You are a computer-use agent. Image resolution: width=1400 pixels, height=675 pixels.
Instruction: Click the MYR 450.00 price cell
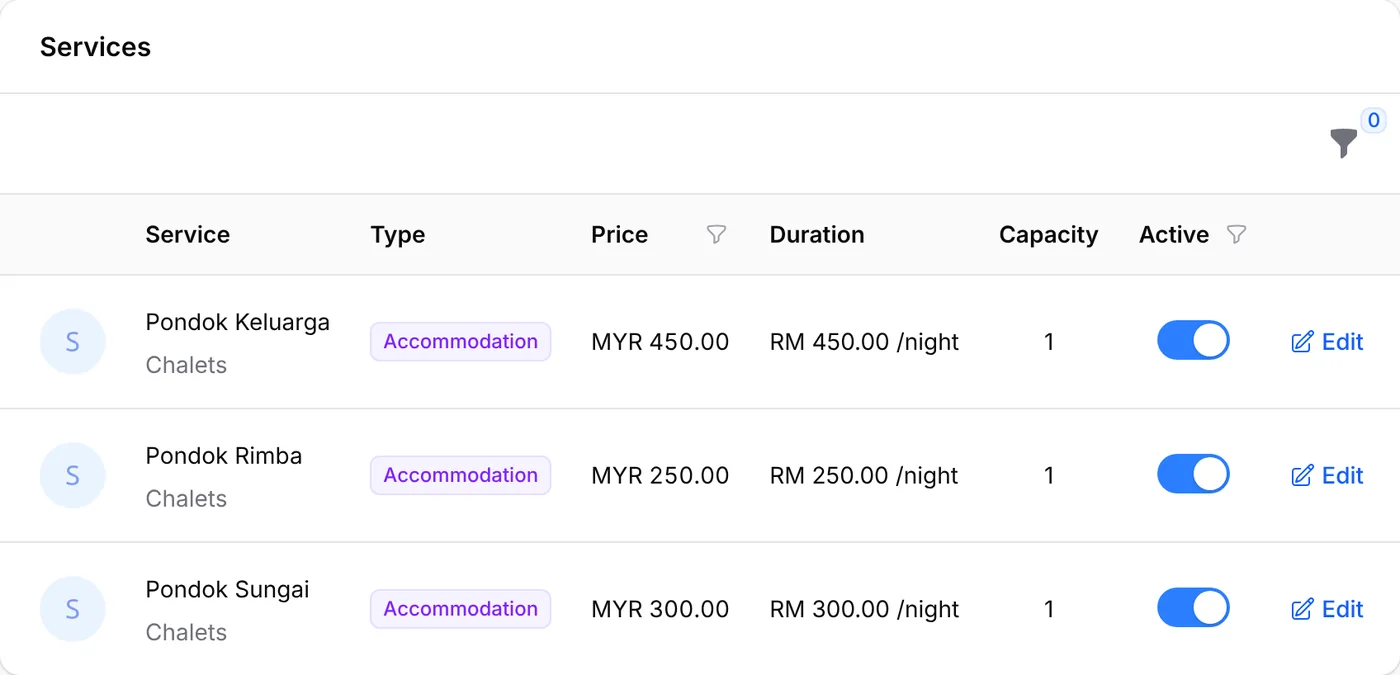pyautogui.click(x=660, y=342)
